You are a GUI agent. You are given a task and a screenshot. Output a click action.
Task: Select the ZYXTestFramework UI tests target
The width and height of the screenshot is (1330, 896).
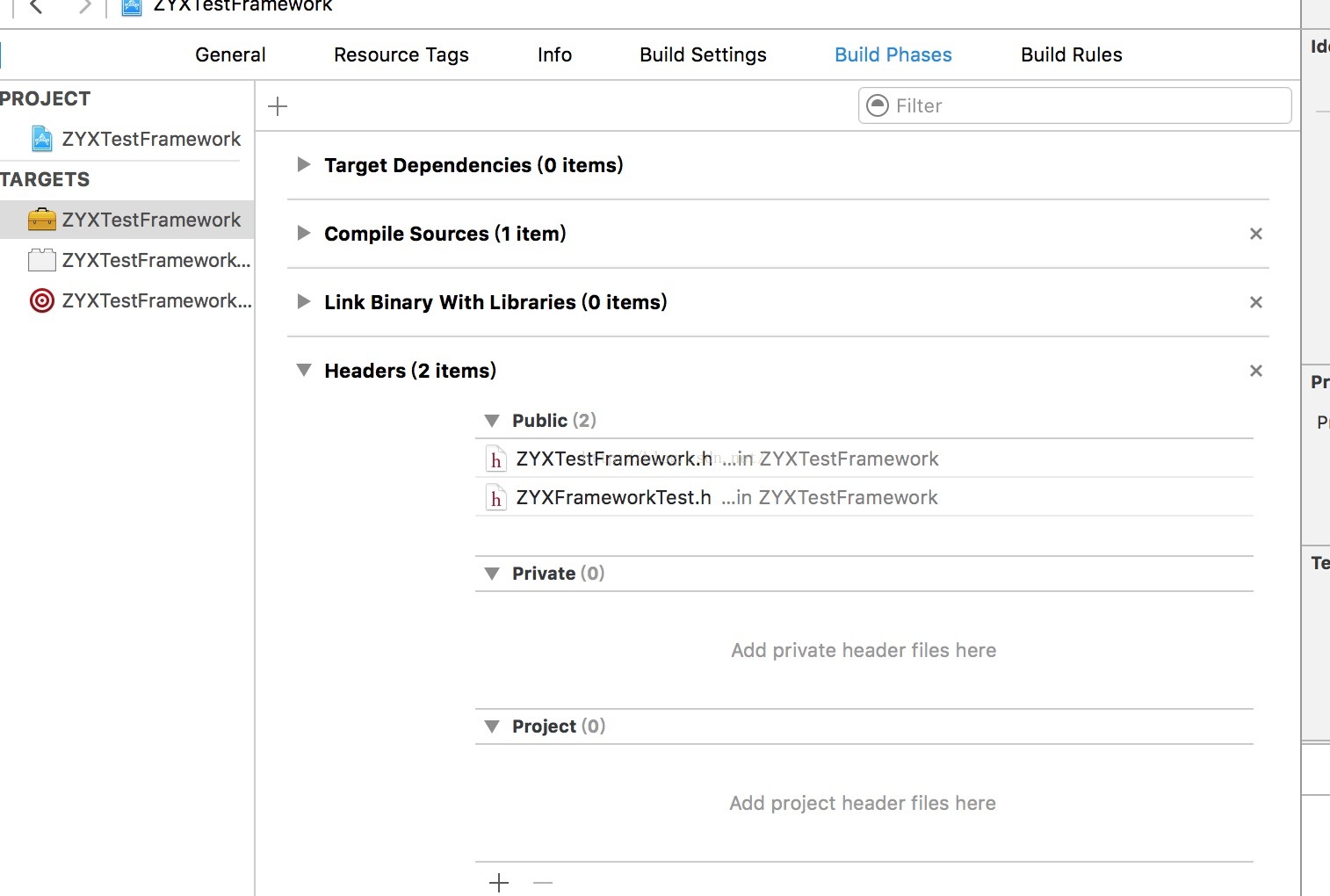pos(127,300)
